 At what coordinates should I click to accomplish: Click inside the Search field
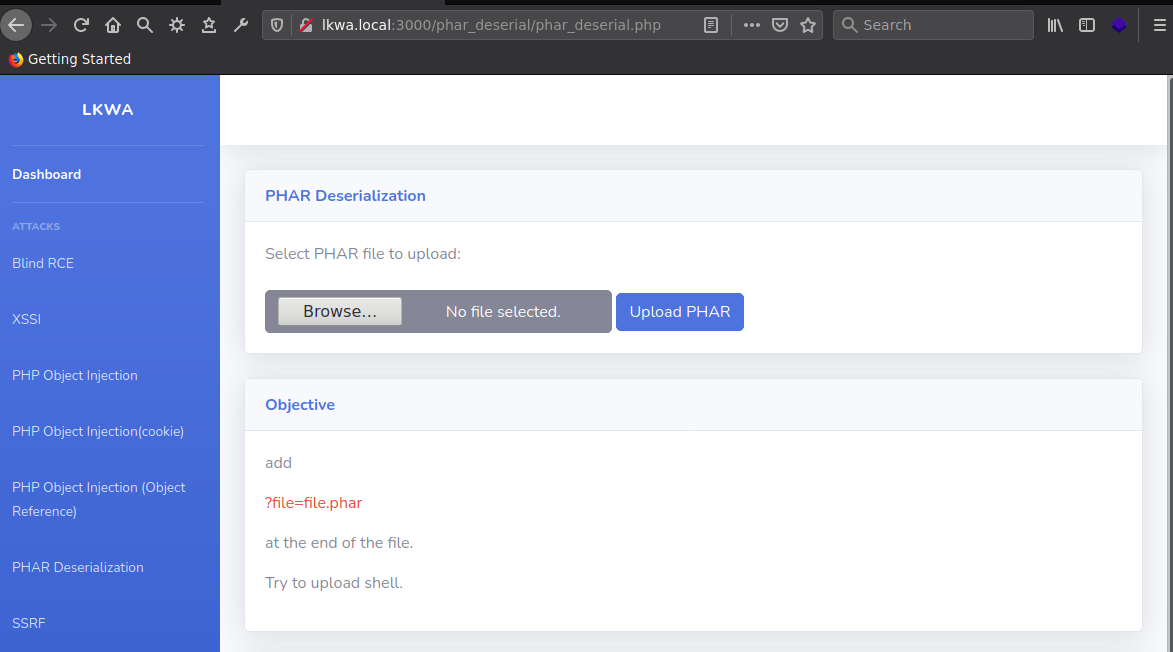point(932,24)
